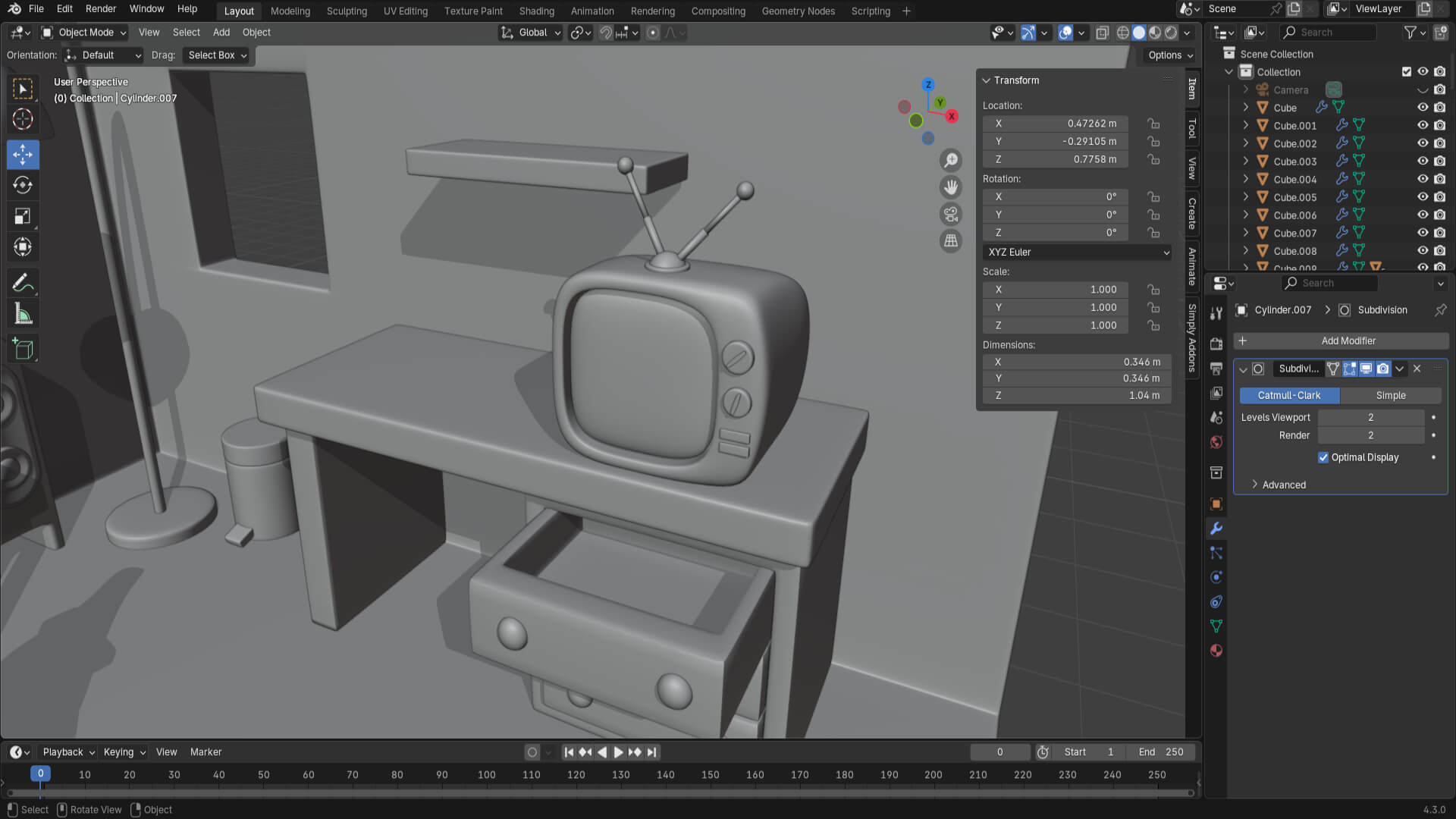This screenshot has width=1456, height=819.
Task: Open the Render menu
Action: click(x=101, y=9)
